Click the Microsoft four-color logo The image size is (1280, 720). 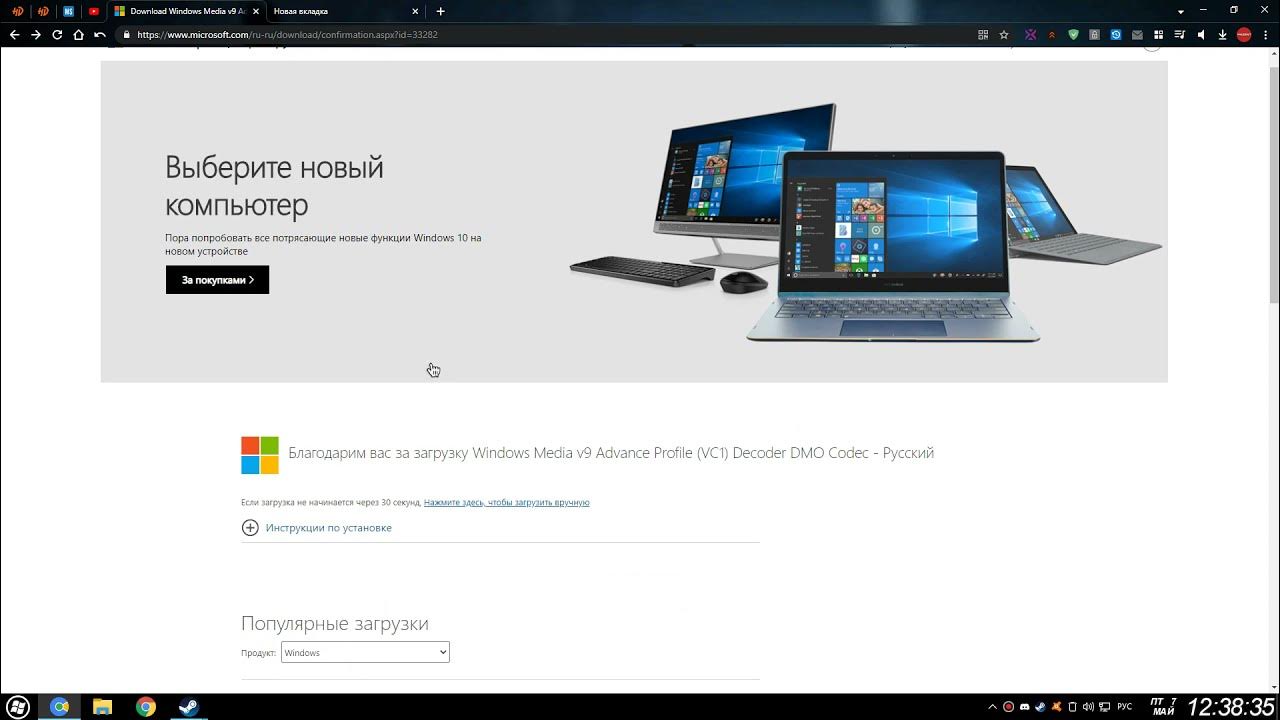(260, 455)
